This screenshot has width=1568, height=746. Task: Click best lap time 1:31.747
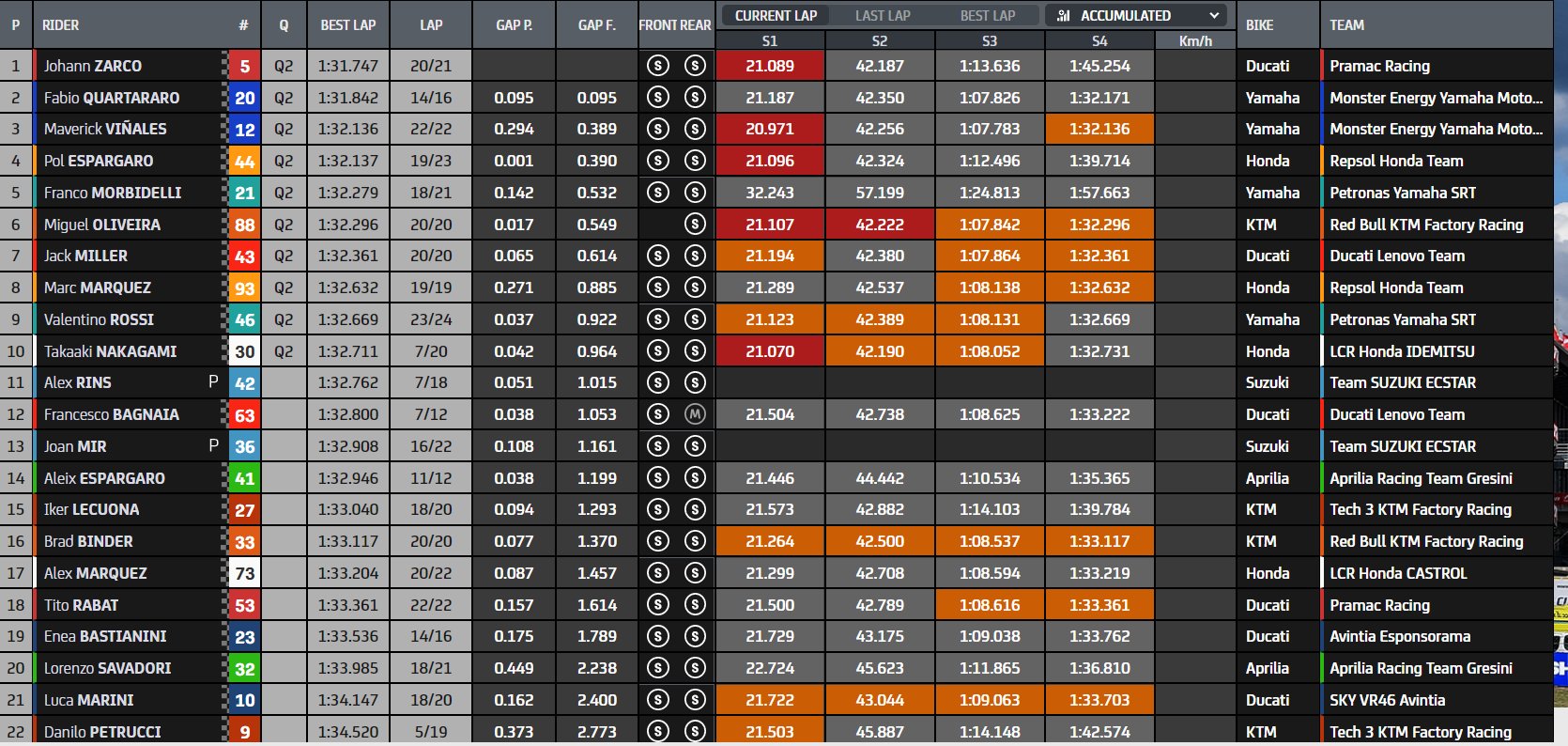(x=348, y=66)
